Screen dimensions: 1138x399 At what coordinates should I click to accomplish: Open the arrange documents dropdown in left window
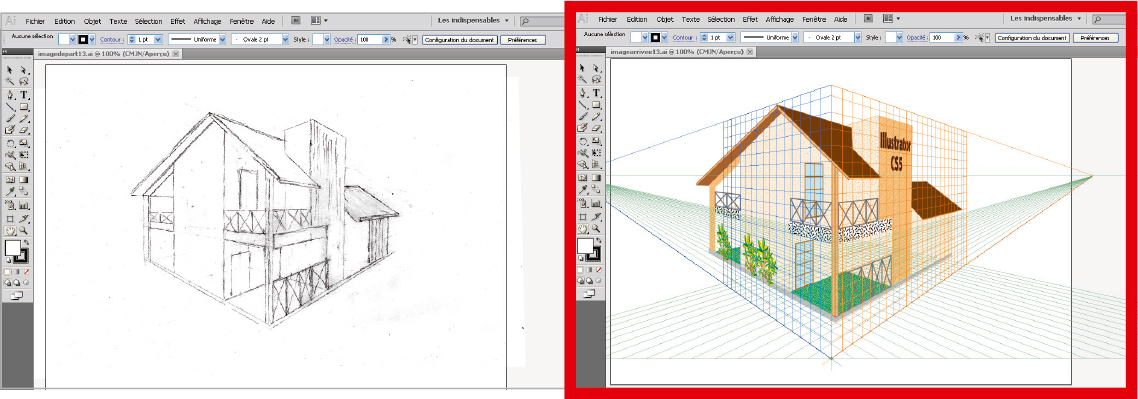pos(319,20)
